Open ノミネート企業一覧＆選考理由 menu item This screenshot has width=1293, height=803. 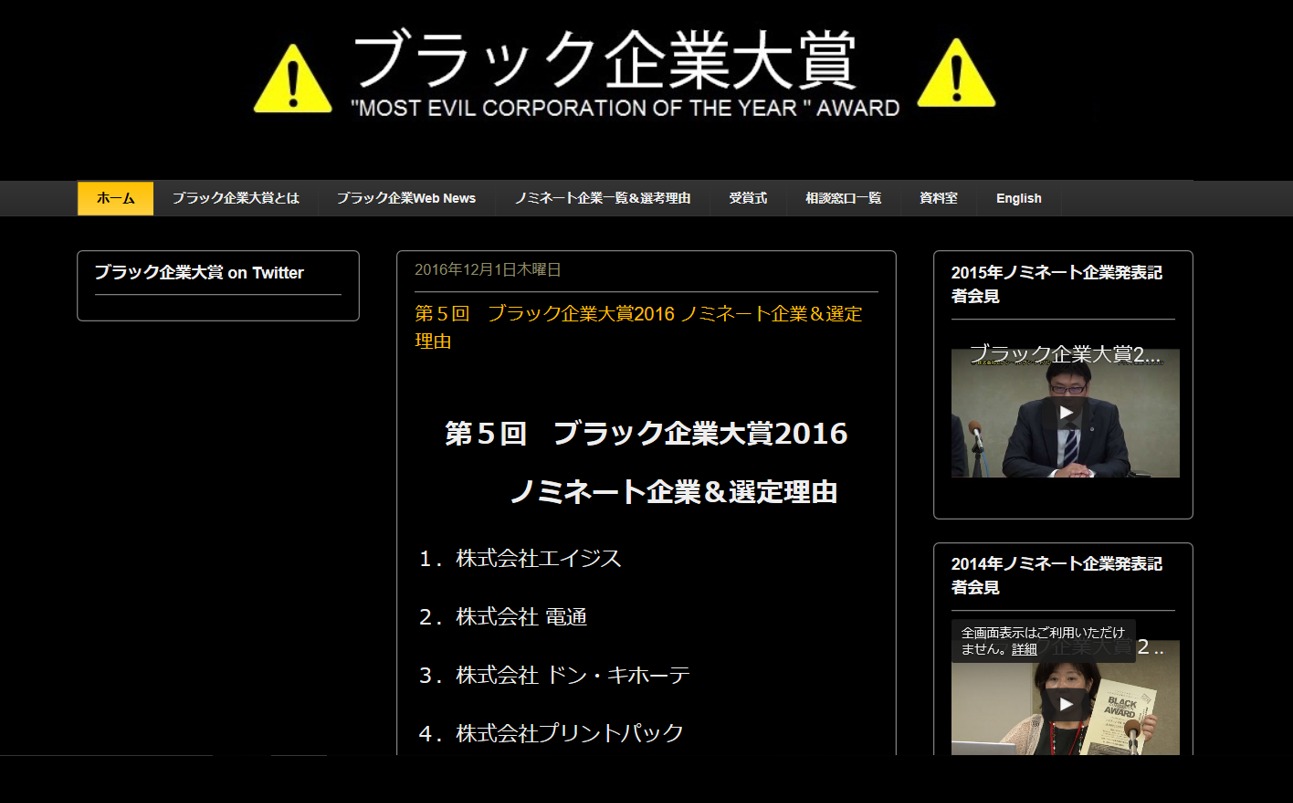point(602,198)
